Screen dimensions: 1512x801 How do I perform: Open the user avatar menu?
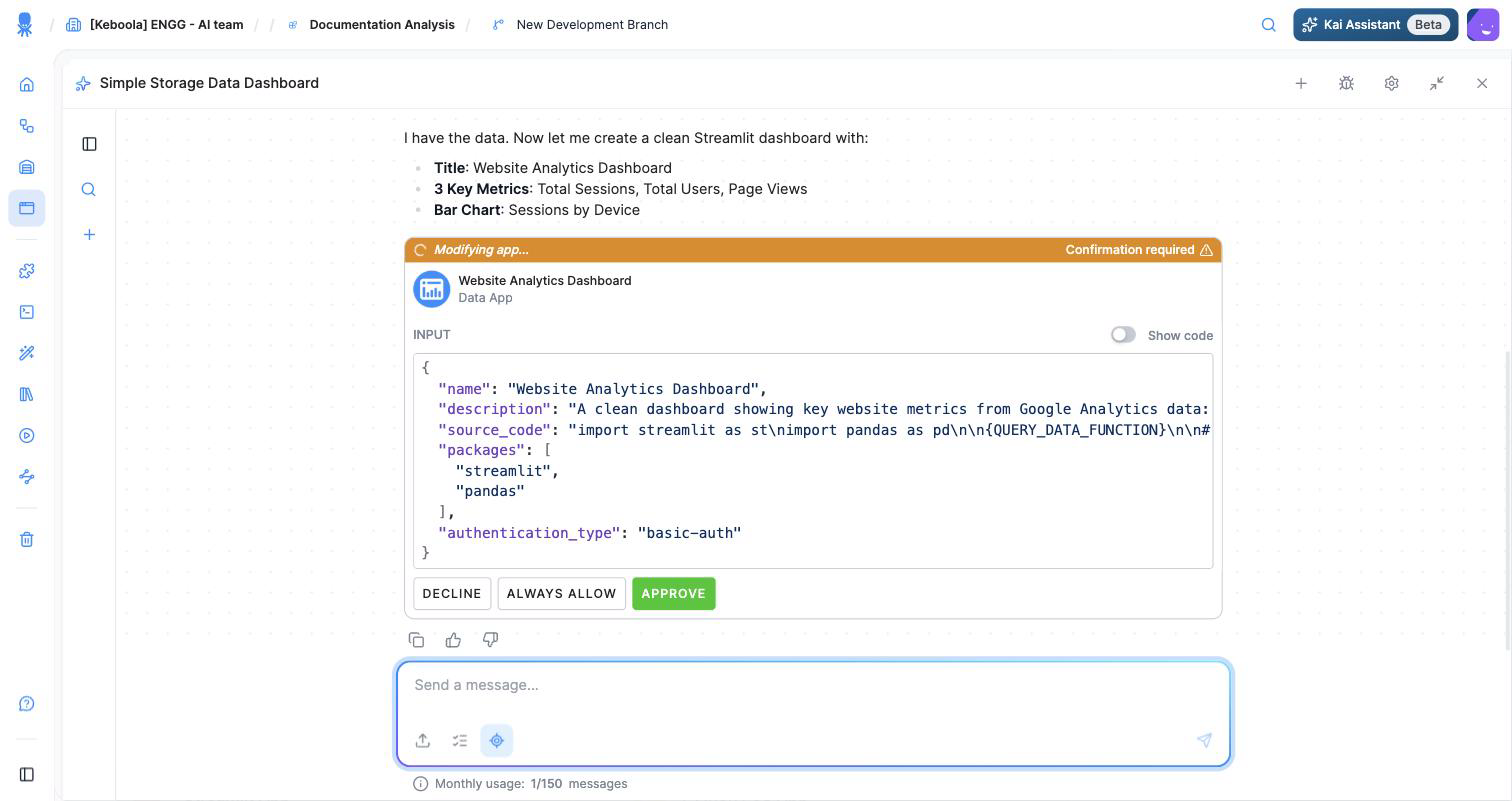tap(1483, 25)
